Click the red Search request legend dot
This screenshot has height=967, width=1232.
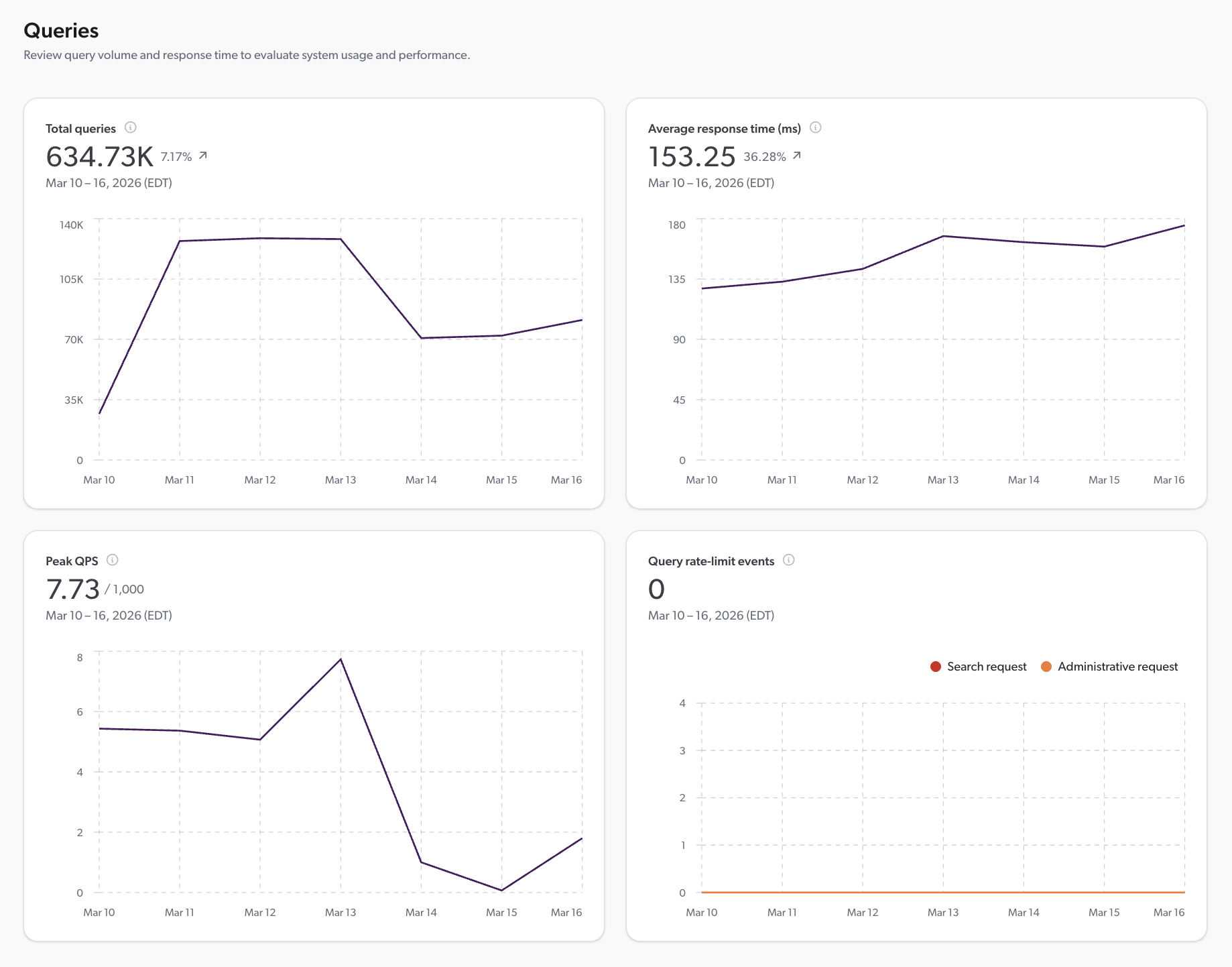[x=934, y=666]
